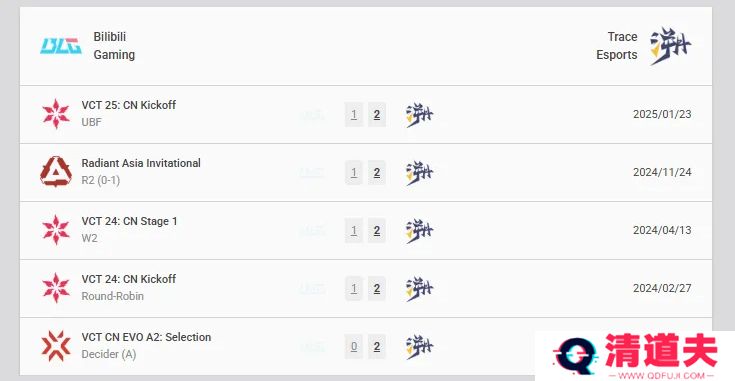
Task: Click score 0 in EVO A2 Selection row
Action: coord(354,347)
